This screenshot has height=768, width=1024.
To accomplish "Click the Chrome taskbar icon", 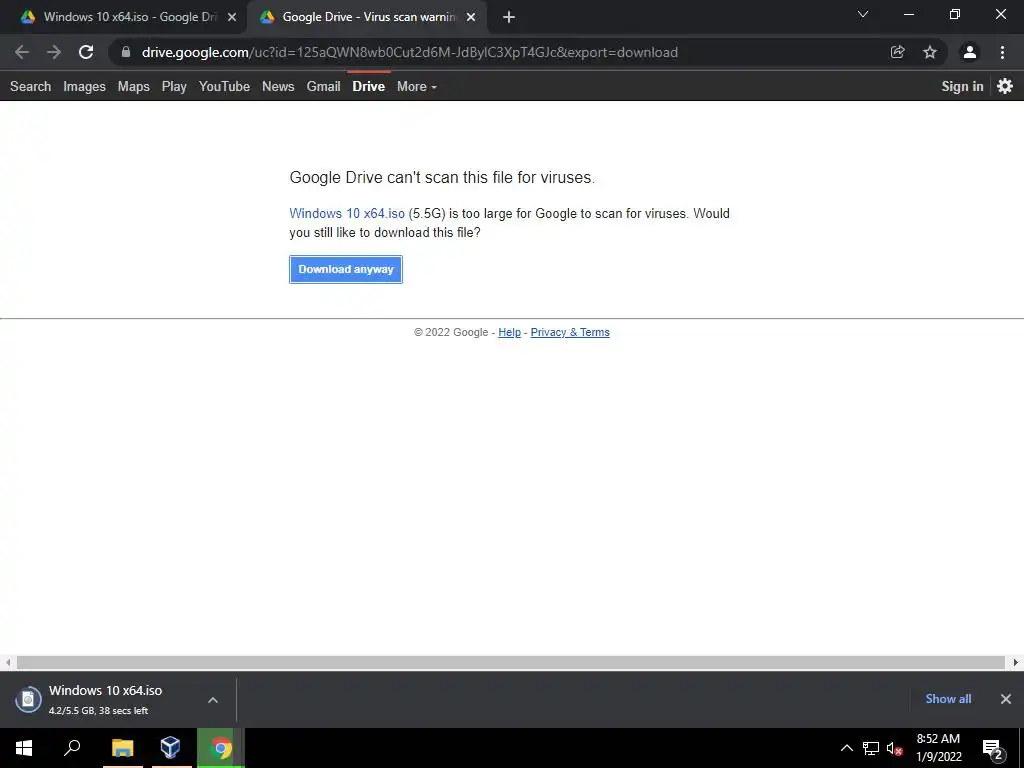I will tap(221, 748).
